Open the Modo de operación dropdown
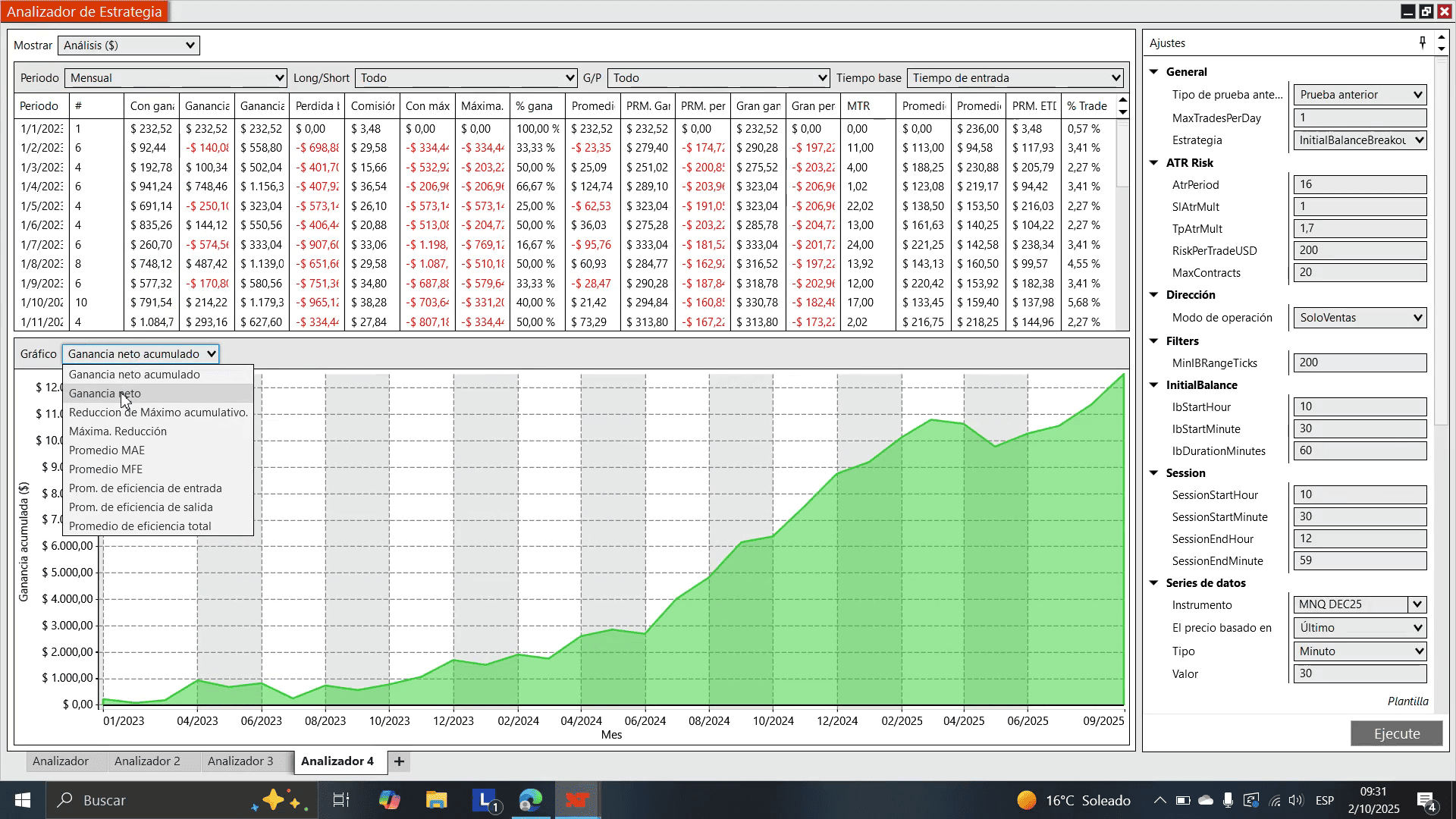1456x819 pixels. point(1360,318)
